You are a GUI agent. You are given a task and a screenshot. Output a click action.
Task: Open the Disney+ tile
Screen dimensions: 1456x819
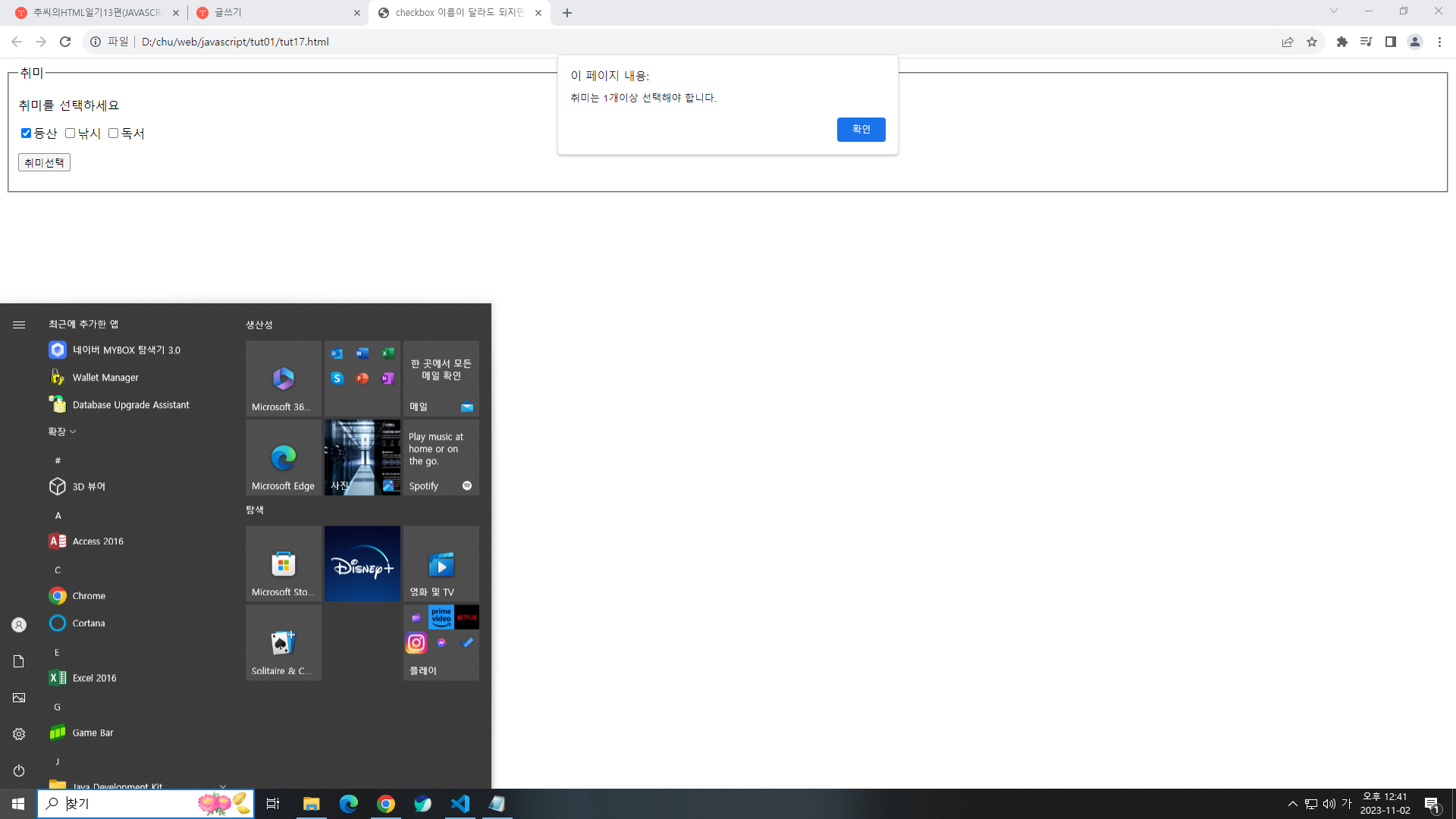click(362, 563)
